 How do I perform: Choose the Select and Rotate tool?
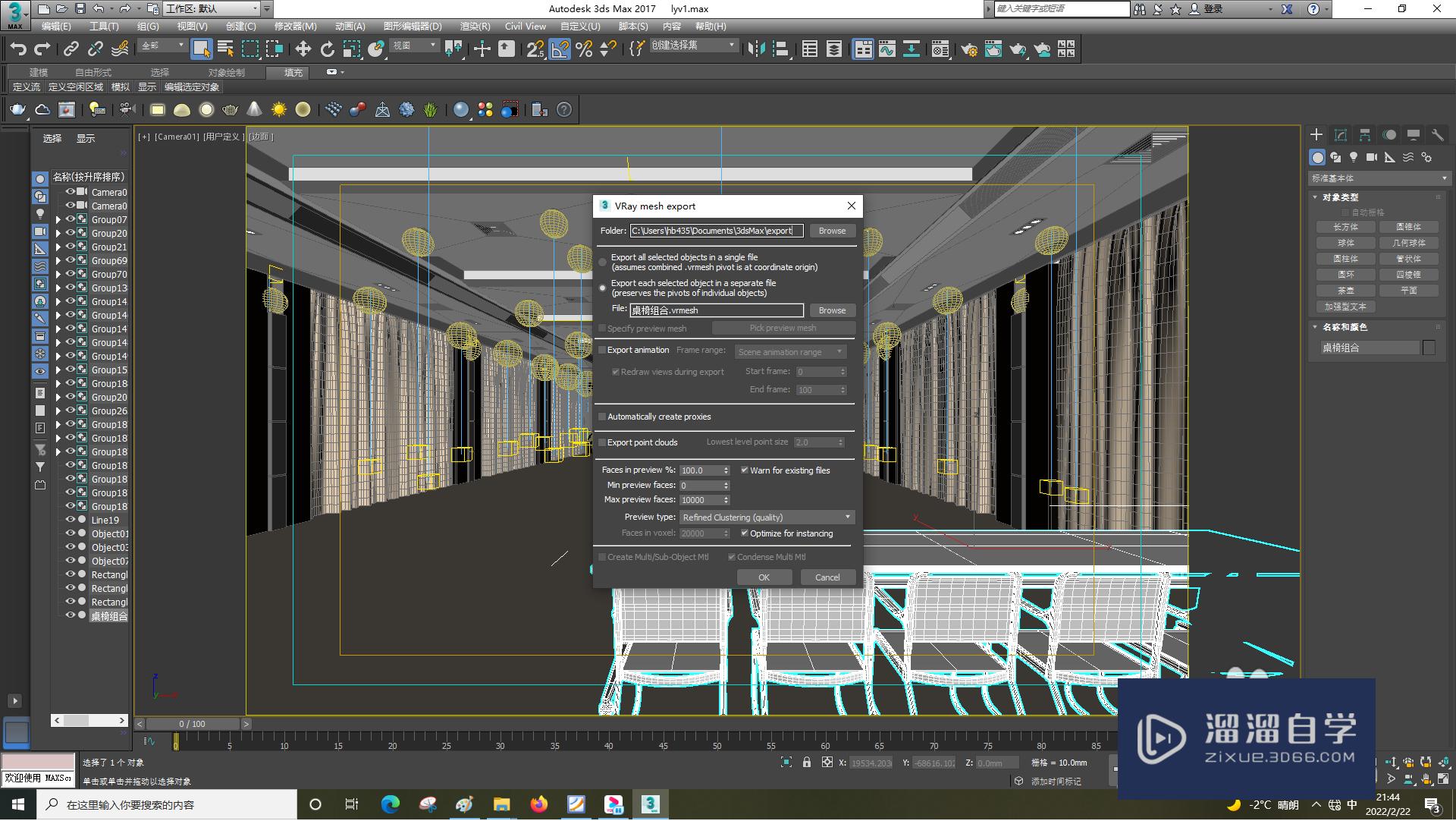point(327,49)
